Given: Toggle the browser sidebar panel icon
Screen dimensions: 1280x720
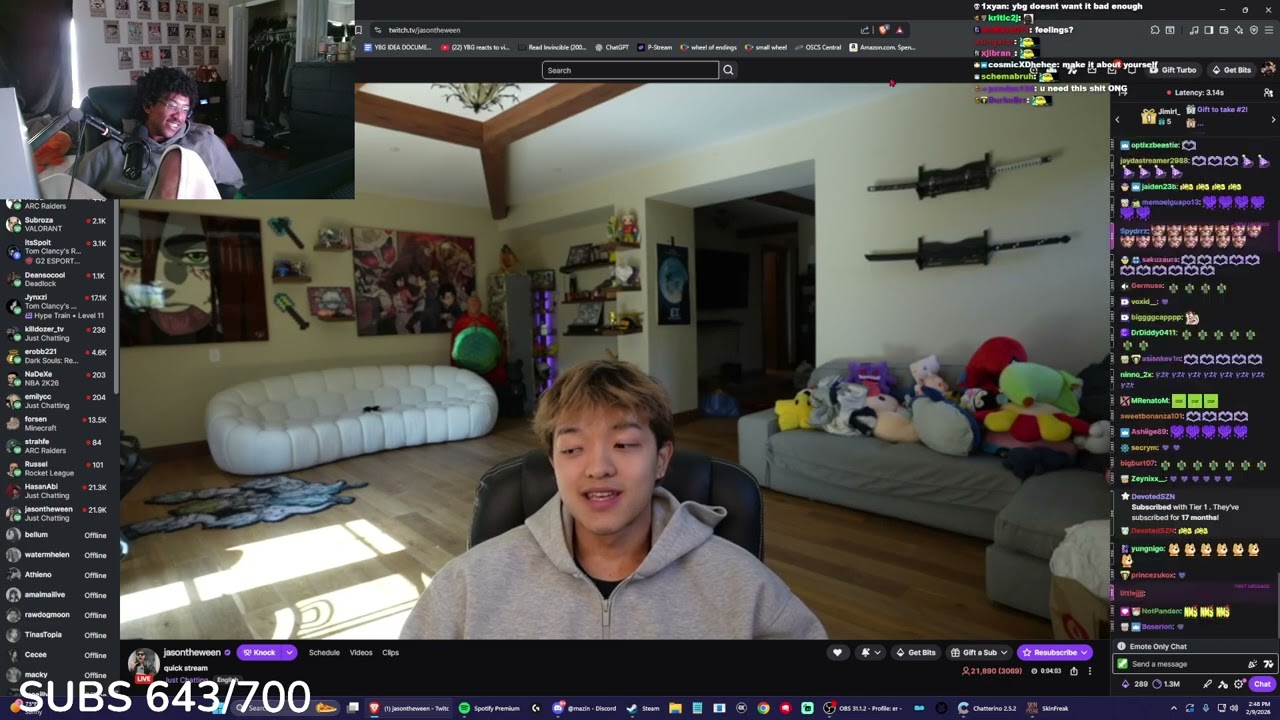Looking at the screenshot, I should pyautogui.click(x=1208, y=30).
